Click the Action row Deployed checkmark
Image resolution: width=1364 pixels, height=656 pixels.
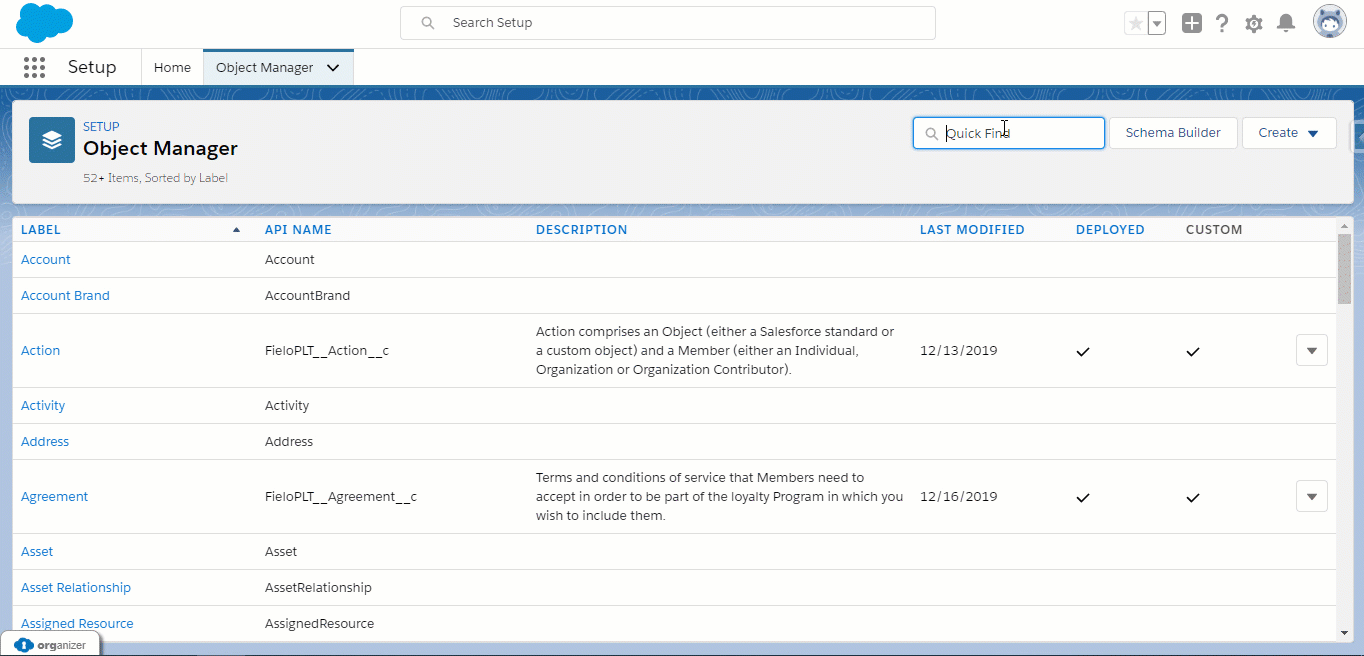[x=1082, y=352]
